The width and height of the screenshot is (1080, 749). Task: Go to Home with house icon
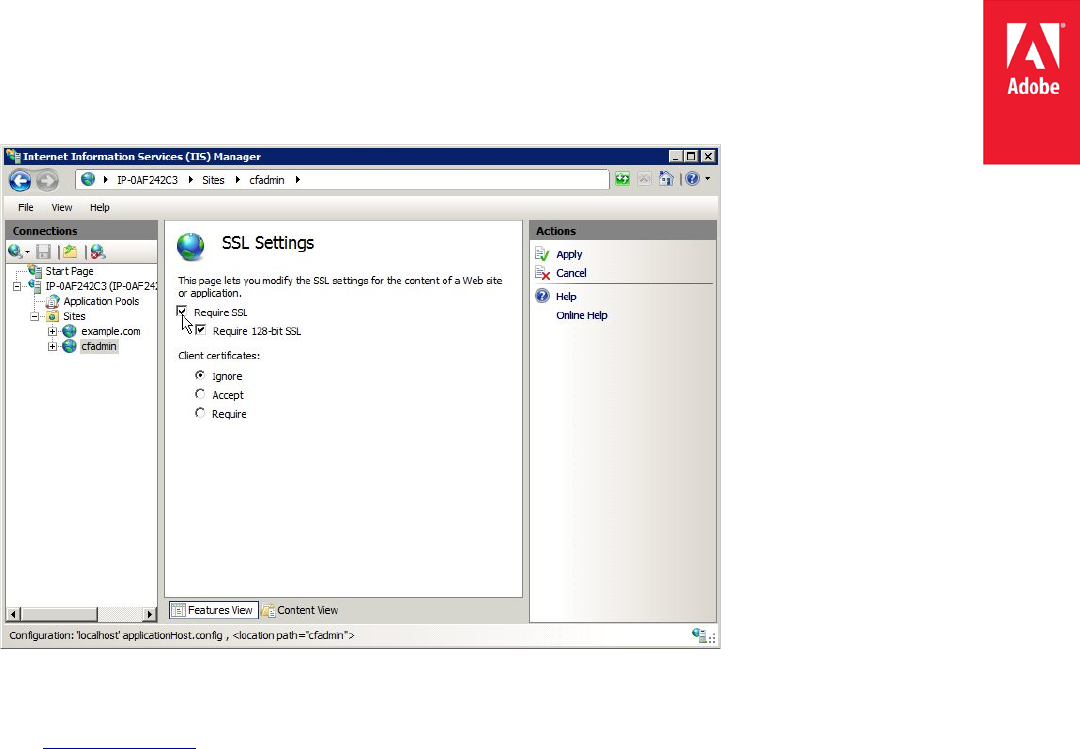point(666,179)
